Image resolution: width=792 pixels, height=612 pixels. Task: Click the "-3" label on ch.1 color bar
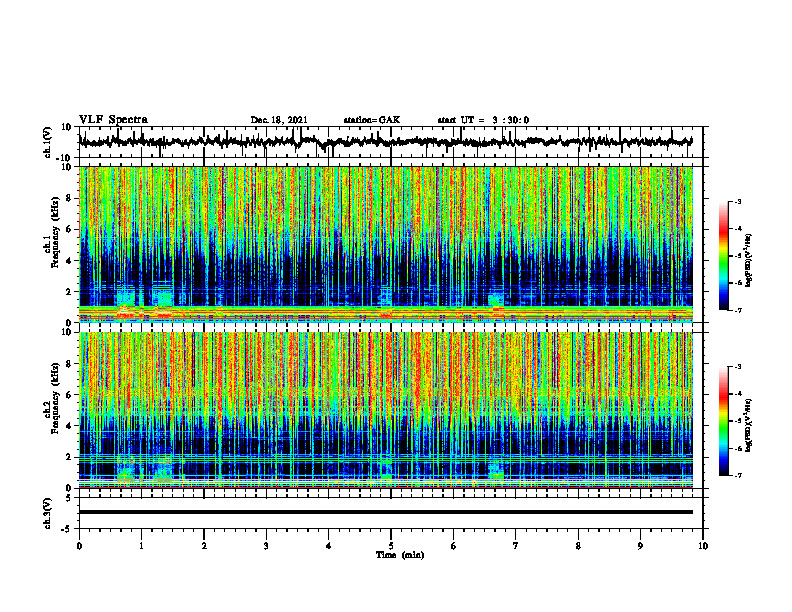(737, 201)
